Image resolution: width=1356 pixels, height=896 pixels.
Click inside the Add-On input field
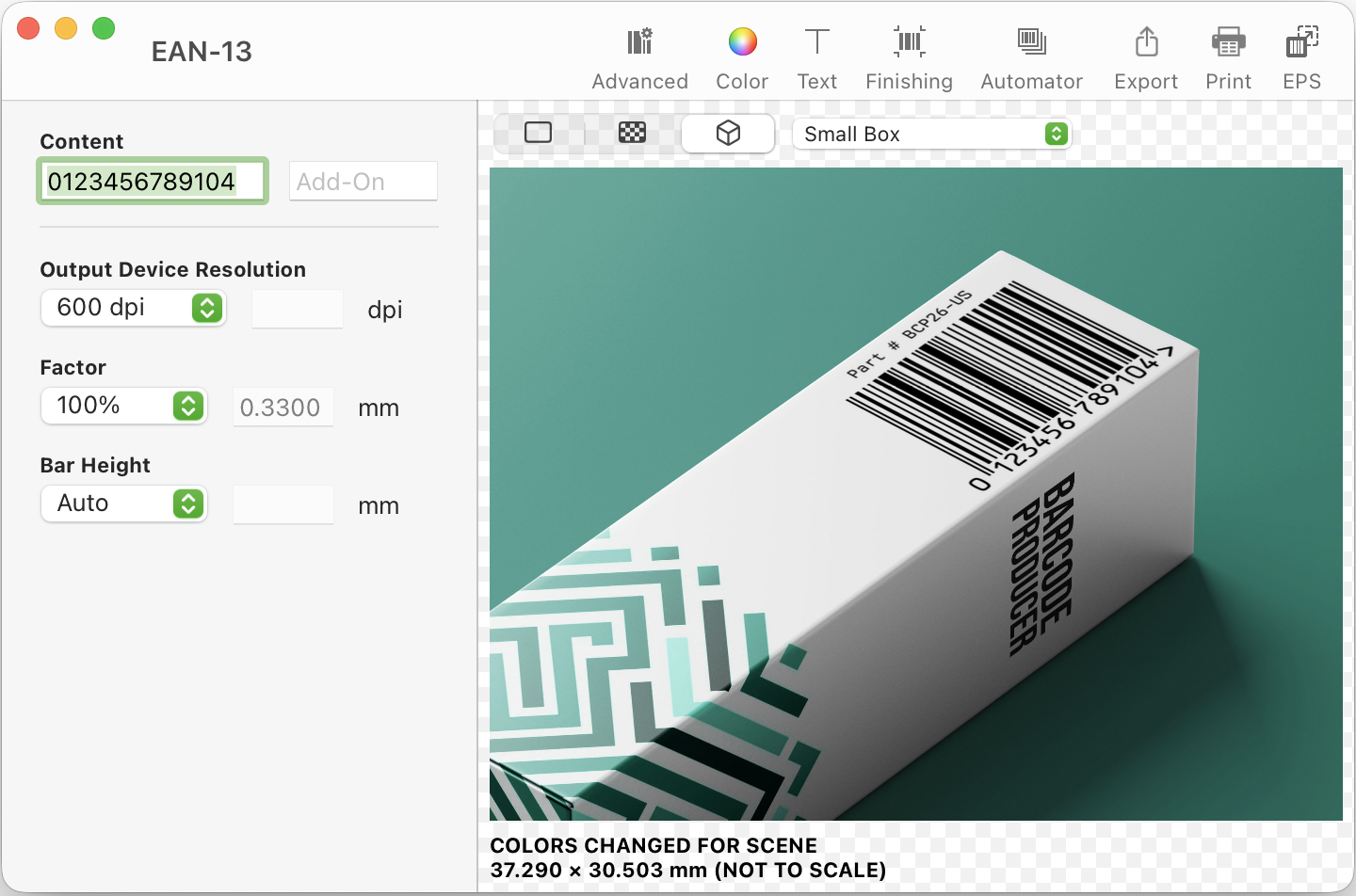point(363,181)
